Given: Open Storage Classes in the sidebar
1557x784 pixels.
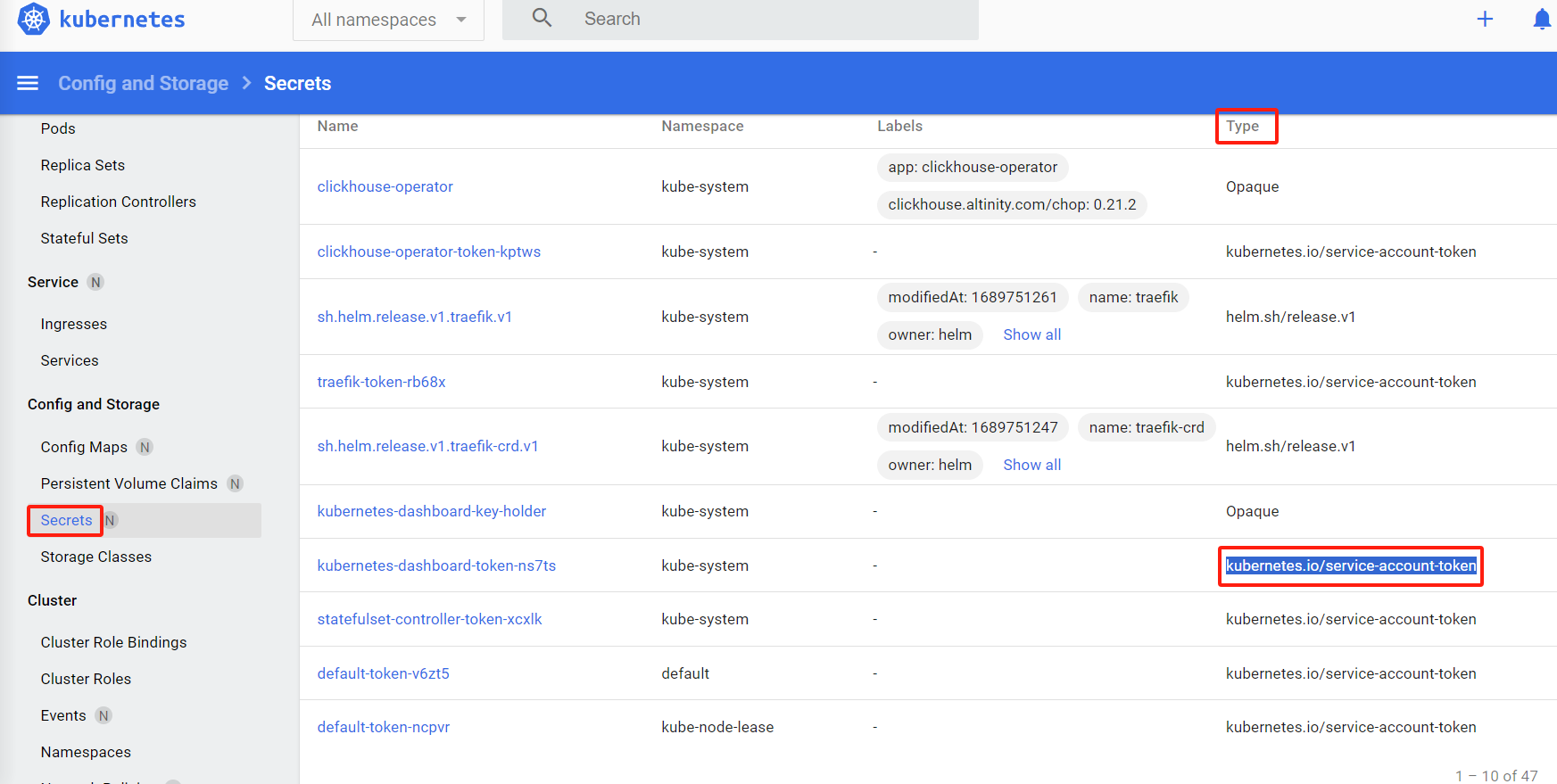Looking at the screenshot, I should click(95, 557).
